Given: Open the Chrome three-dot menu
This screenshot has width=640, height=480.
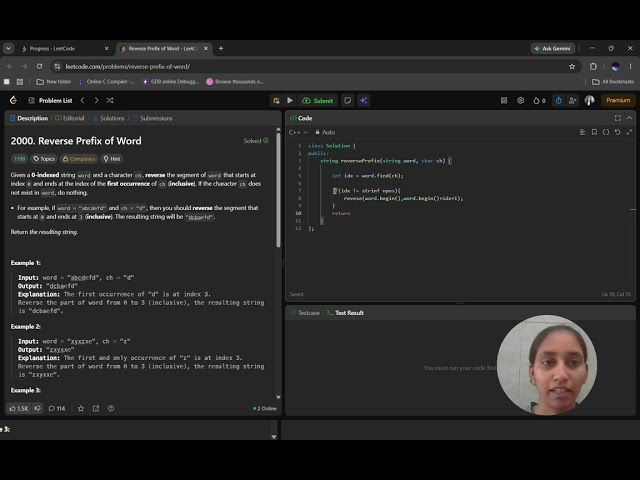Looking at the screenshot, I should pos(630,67).
